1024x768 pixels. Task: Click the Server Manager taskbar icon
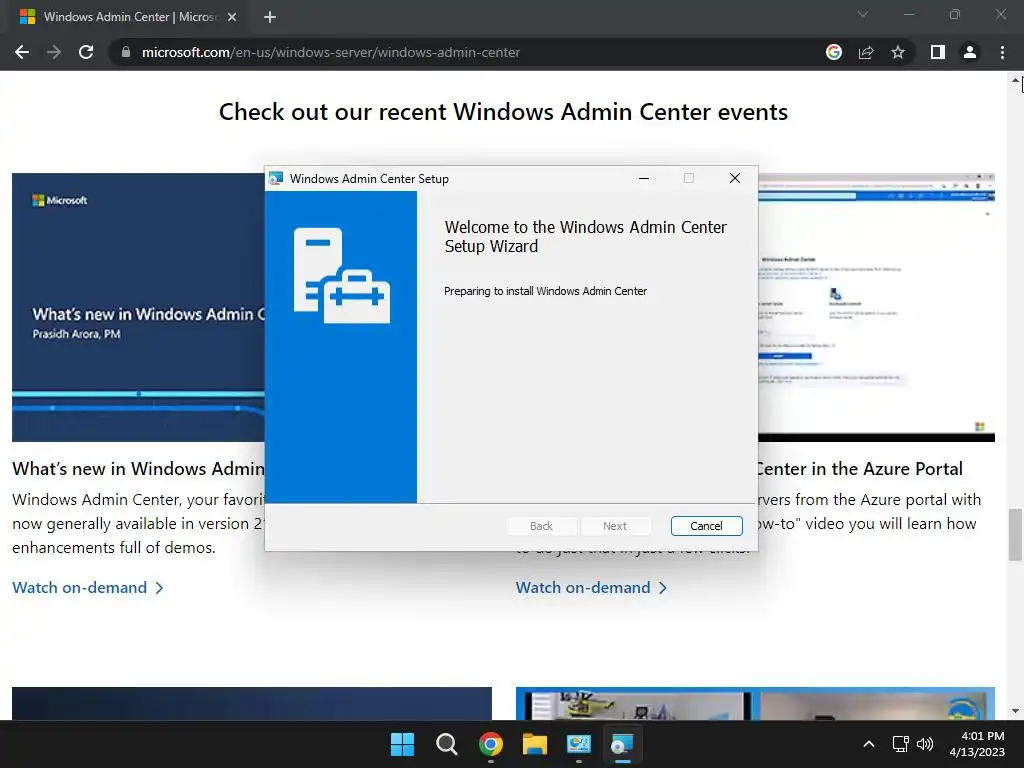(579, 744)
